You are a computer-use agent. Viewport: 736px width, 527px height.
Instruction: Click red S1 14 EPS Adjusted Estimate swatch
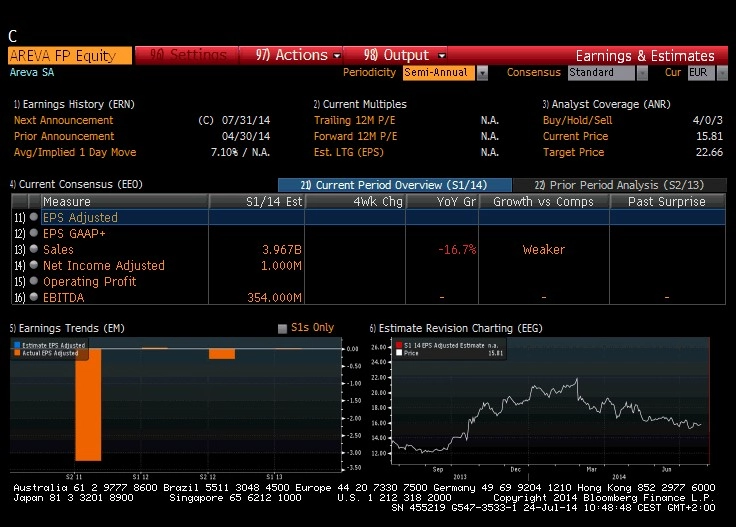click(399, 345)
